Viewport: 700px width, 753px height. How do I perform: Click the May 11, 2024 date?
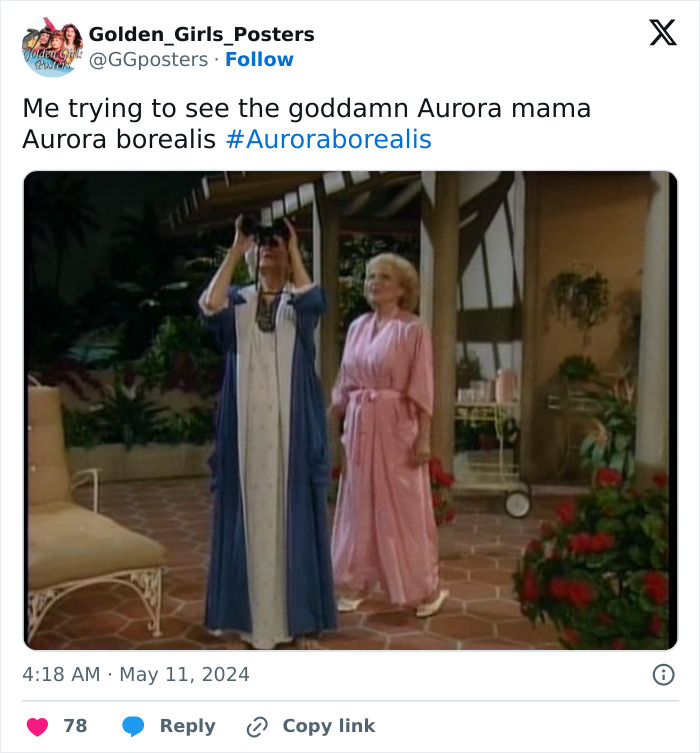(x=184, y=674)
